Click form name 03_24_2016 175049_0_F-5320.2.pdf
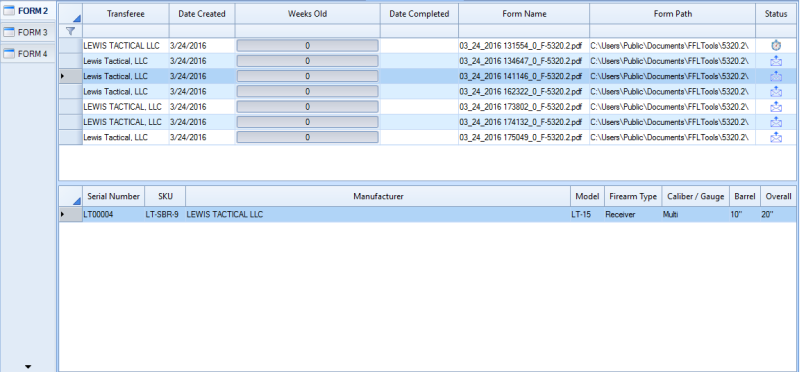Image resolution: width=800 pixels, height=372 pixels. pos(520,137)
